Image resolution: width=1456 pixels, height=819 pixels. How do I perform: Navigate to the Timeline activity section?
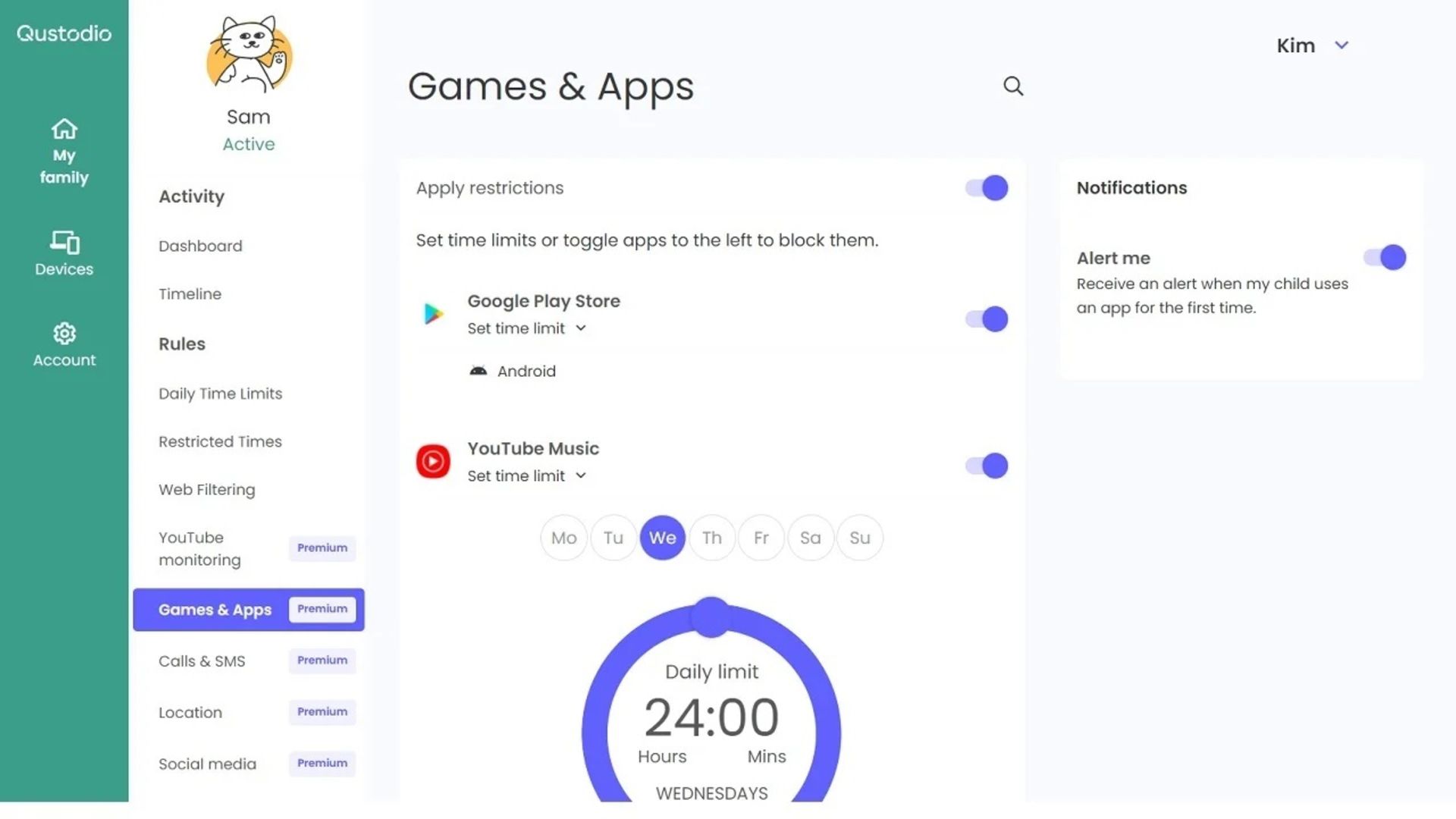pos(190,293)
